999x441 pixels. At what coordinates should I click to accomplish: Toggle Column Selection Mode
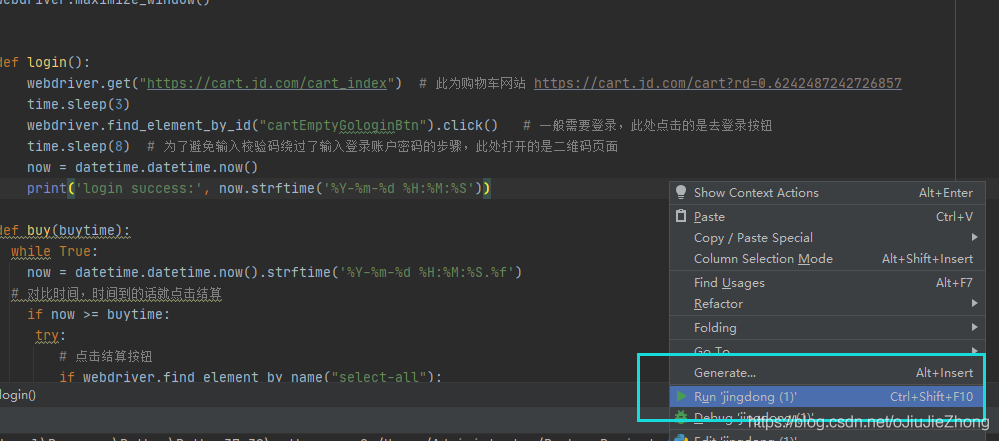(x=763, y=258)
